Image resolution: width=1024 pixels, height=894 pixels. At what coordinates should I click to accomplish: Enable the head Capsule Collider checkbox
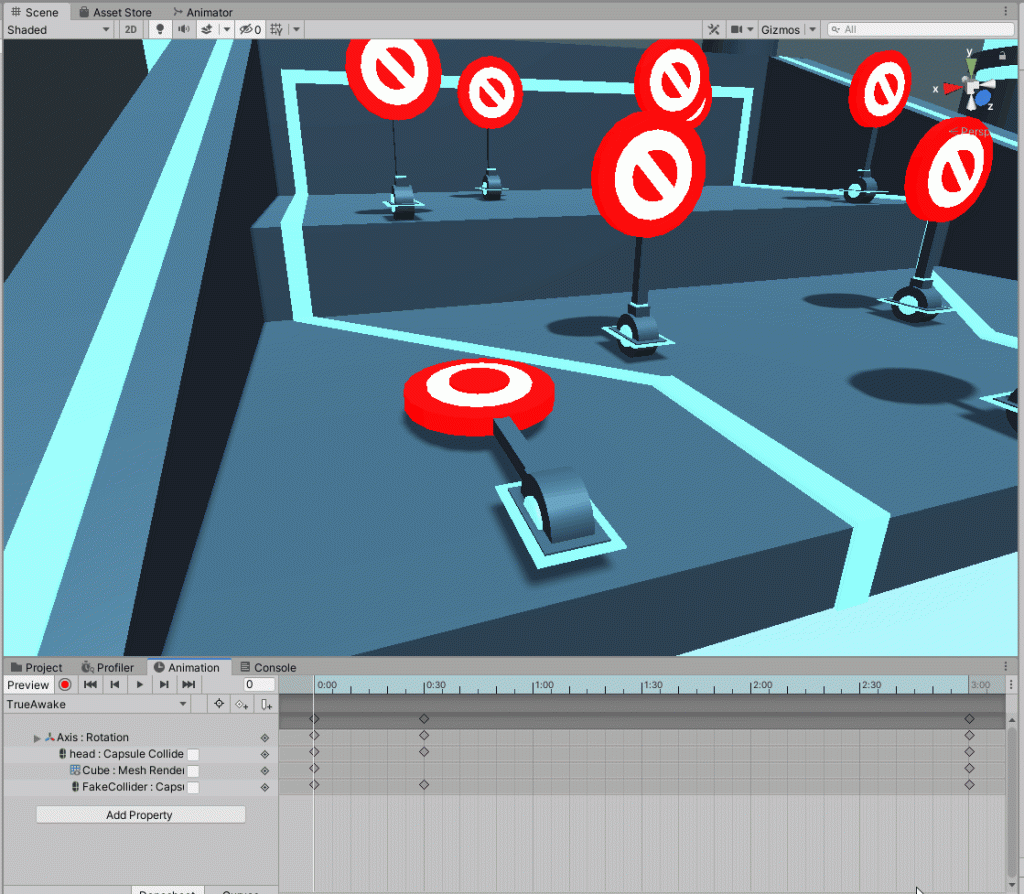195,753
